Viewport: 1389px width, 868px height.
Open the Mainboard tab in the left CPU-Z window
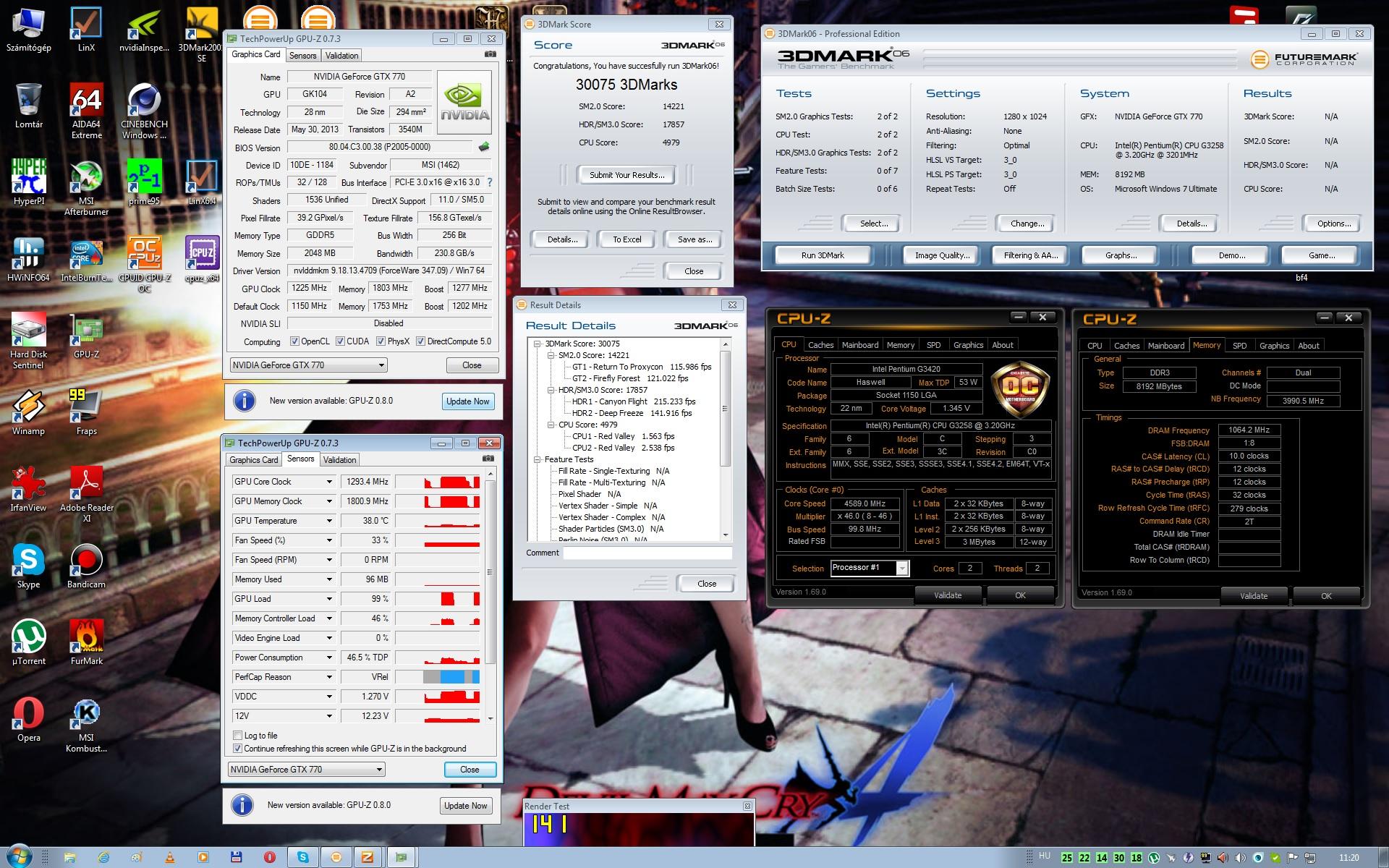tap(859, 345)
